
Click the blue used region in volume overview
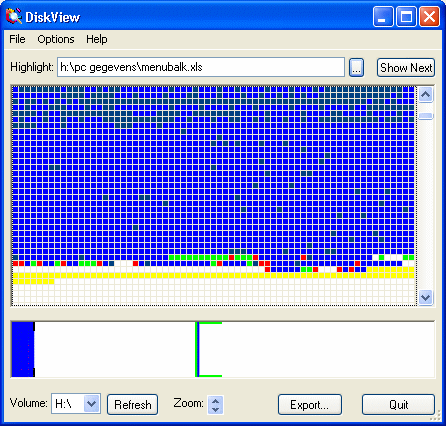click(23, 349)
